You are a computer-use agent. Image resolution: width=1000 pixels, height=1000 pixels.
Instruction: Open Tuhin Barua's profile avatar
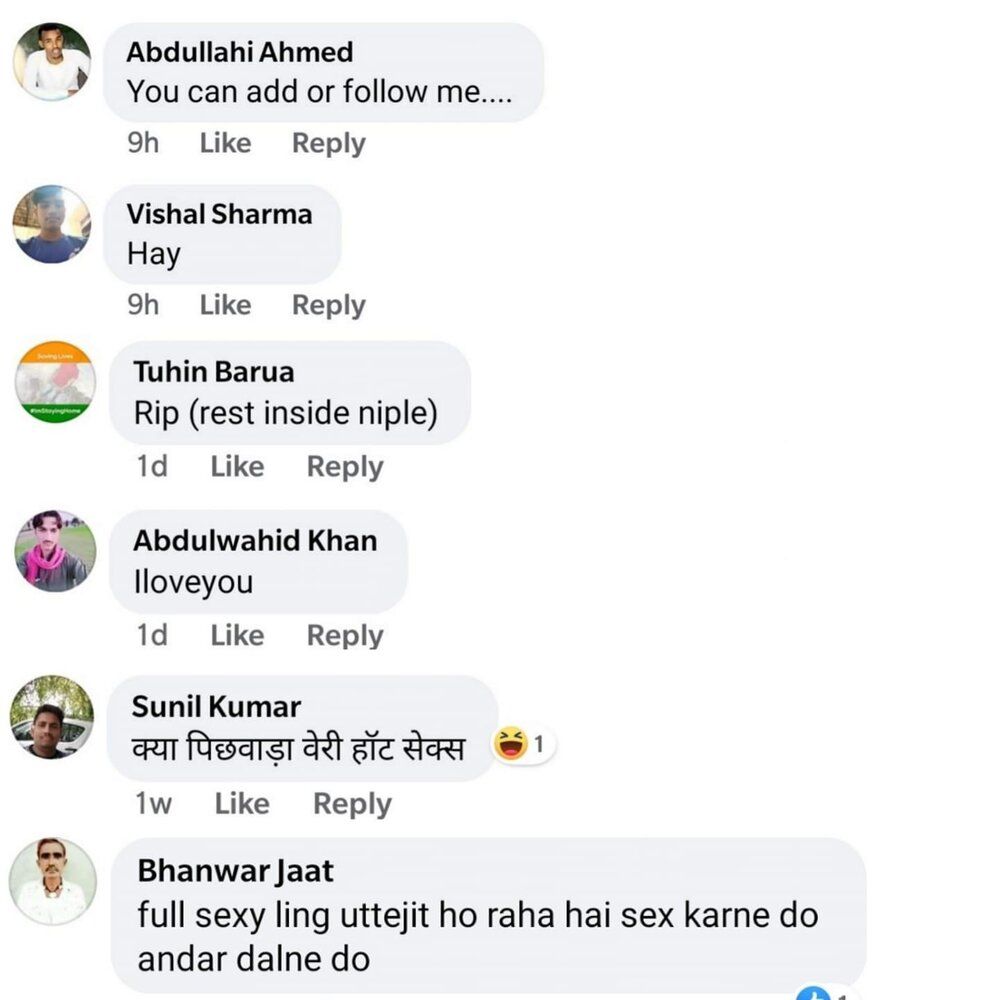(x=55, y=381)
